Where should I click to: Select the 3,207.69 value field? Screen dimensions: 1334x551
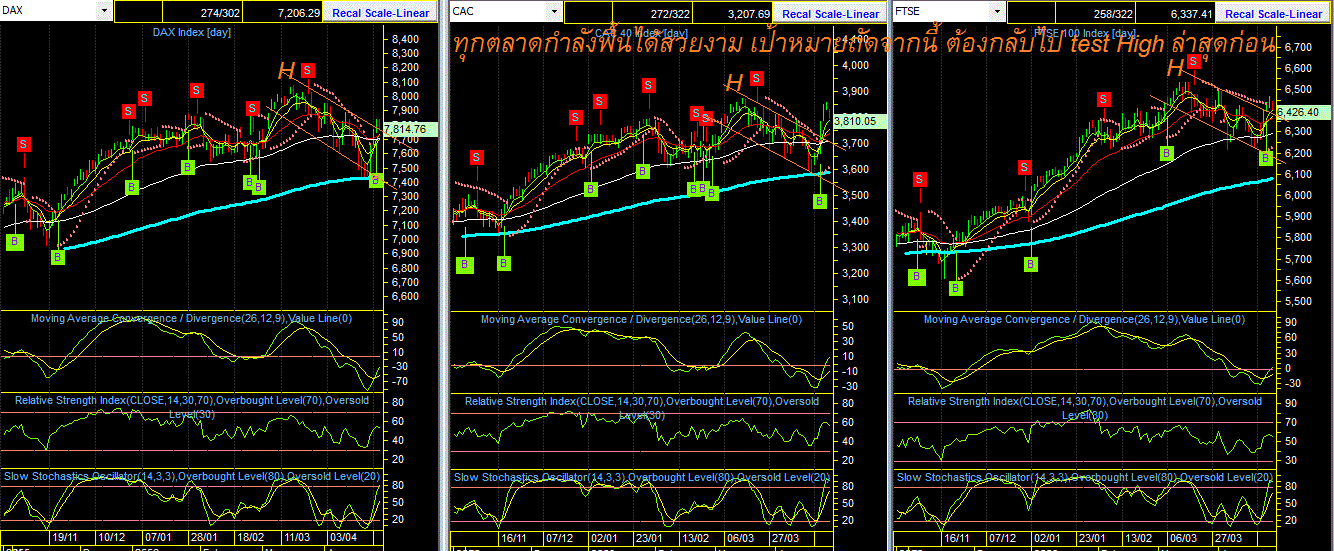[733, 13]
